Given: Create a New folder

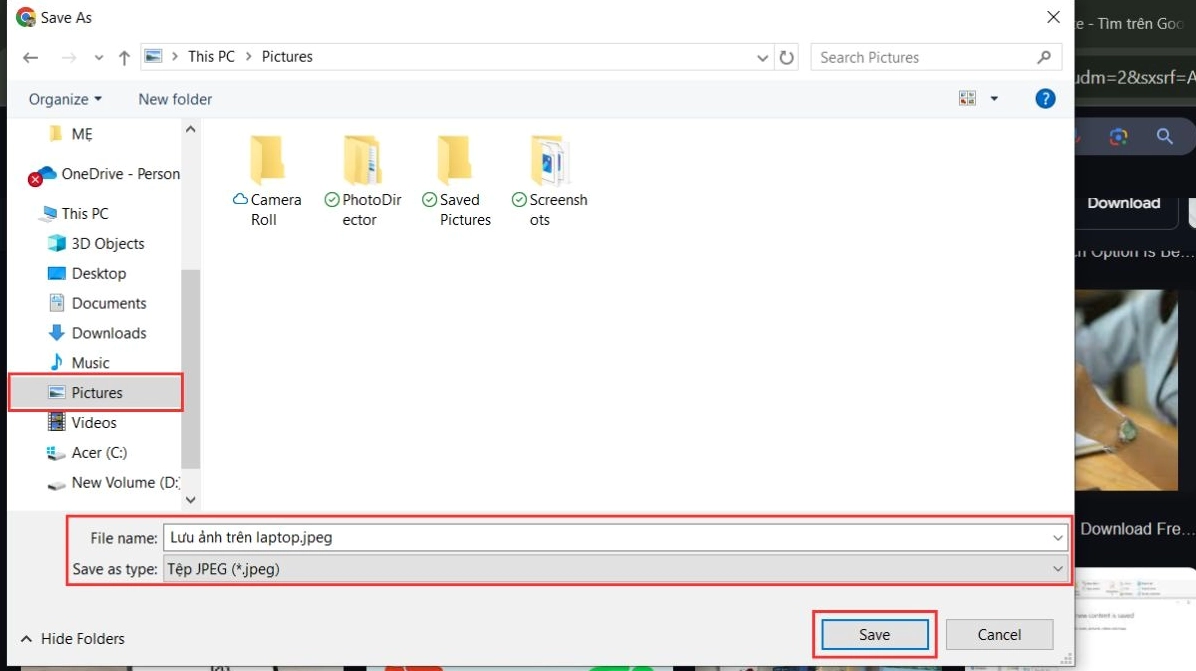Looking at the screenshot, I should (x=174, y=98).
